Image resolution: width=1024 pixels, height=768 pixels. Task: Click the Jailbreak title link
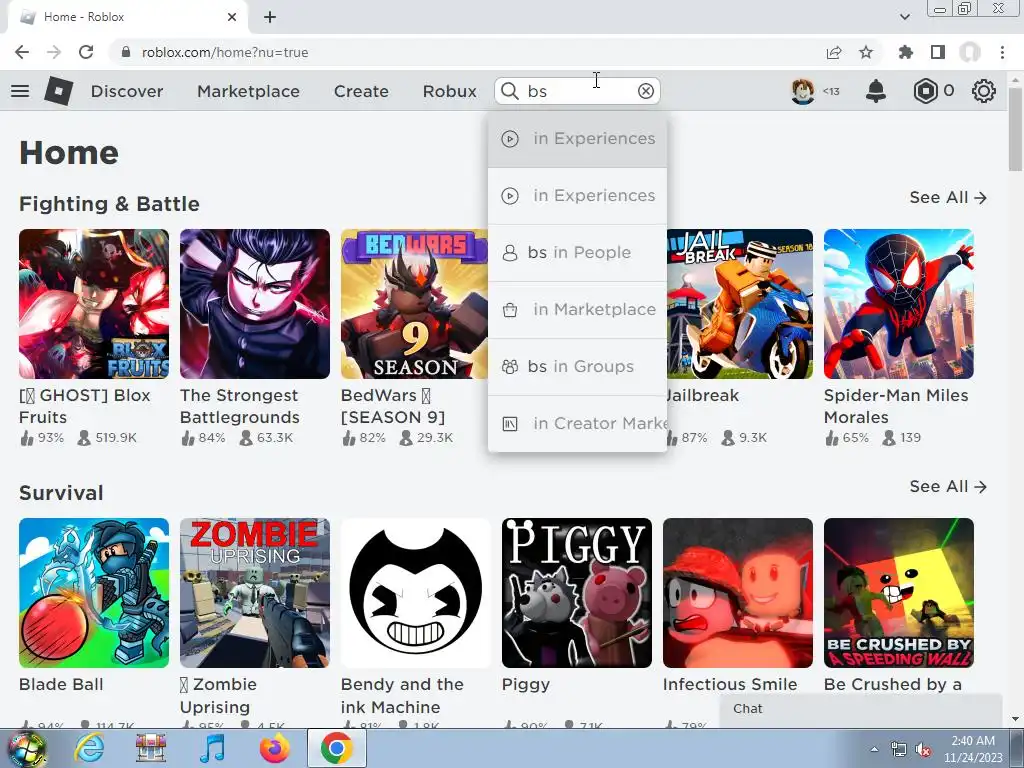[x=703, y=396]
